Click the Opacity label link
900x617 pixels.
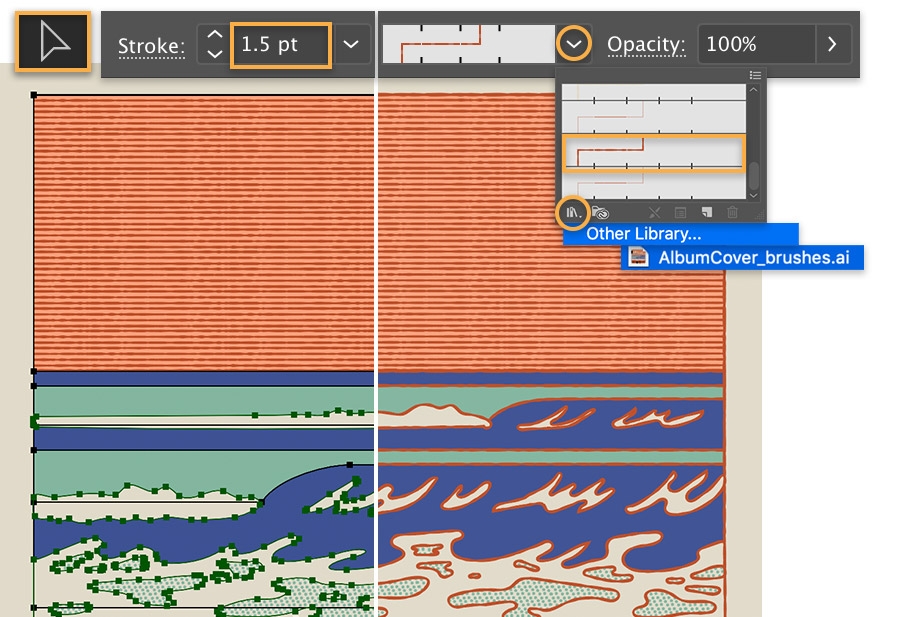pyautogui.click(x=646, y=45)
